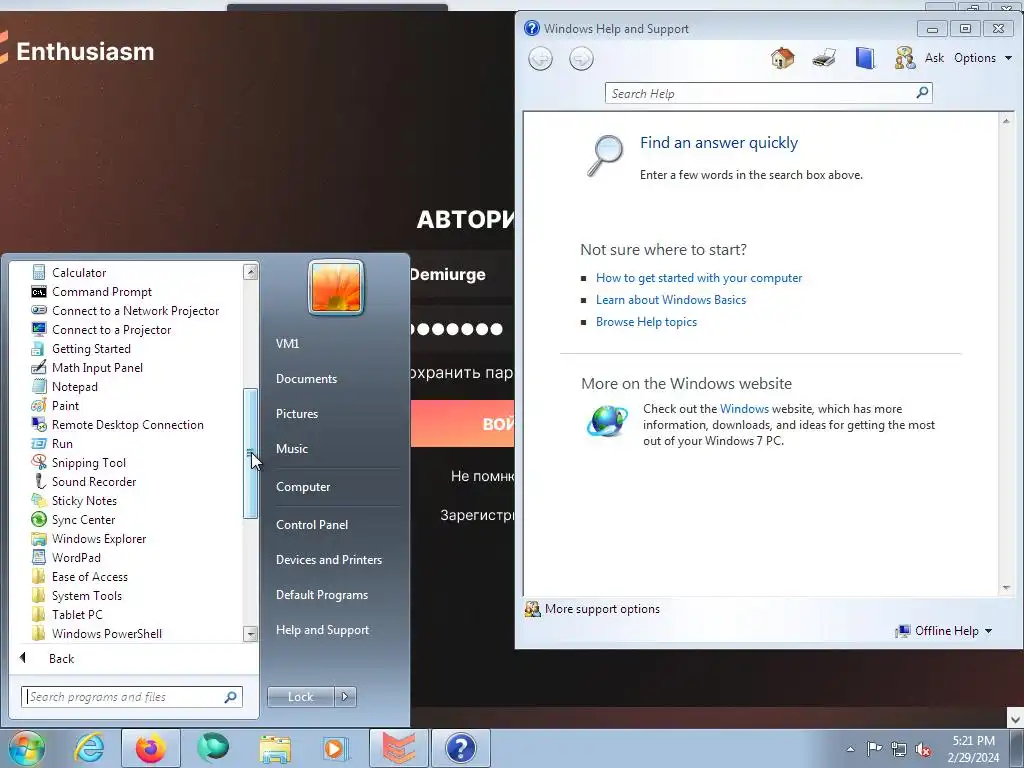Viewport: 1024px width, 768px height.
Task: Open Browse Help topics link
Action: [646, 322]
